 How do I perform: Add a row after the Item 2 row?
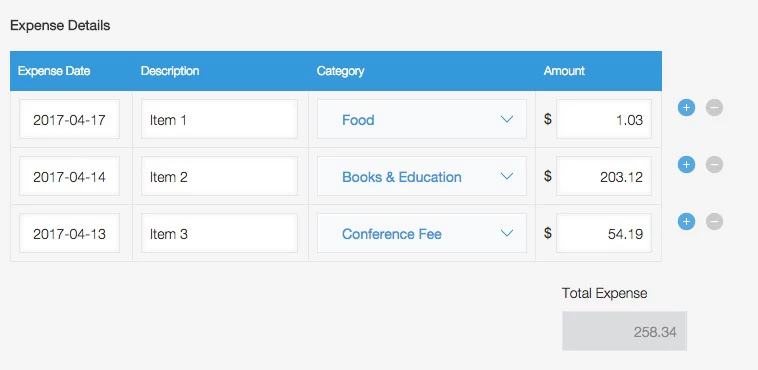click(x=686, y=164)
